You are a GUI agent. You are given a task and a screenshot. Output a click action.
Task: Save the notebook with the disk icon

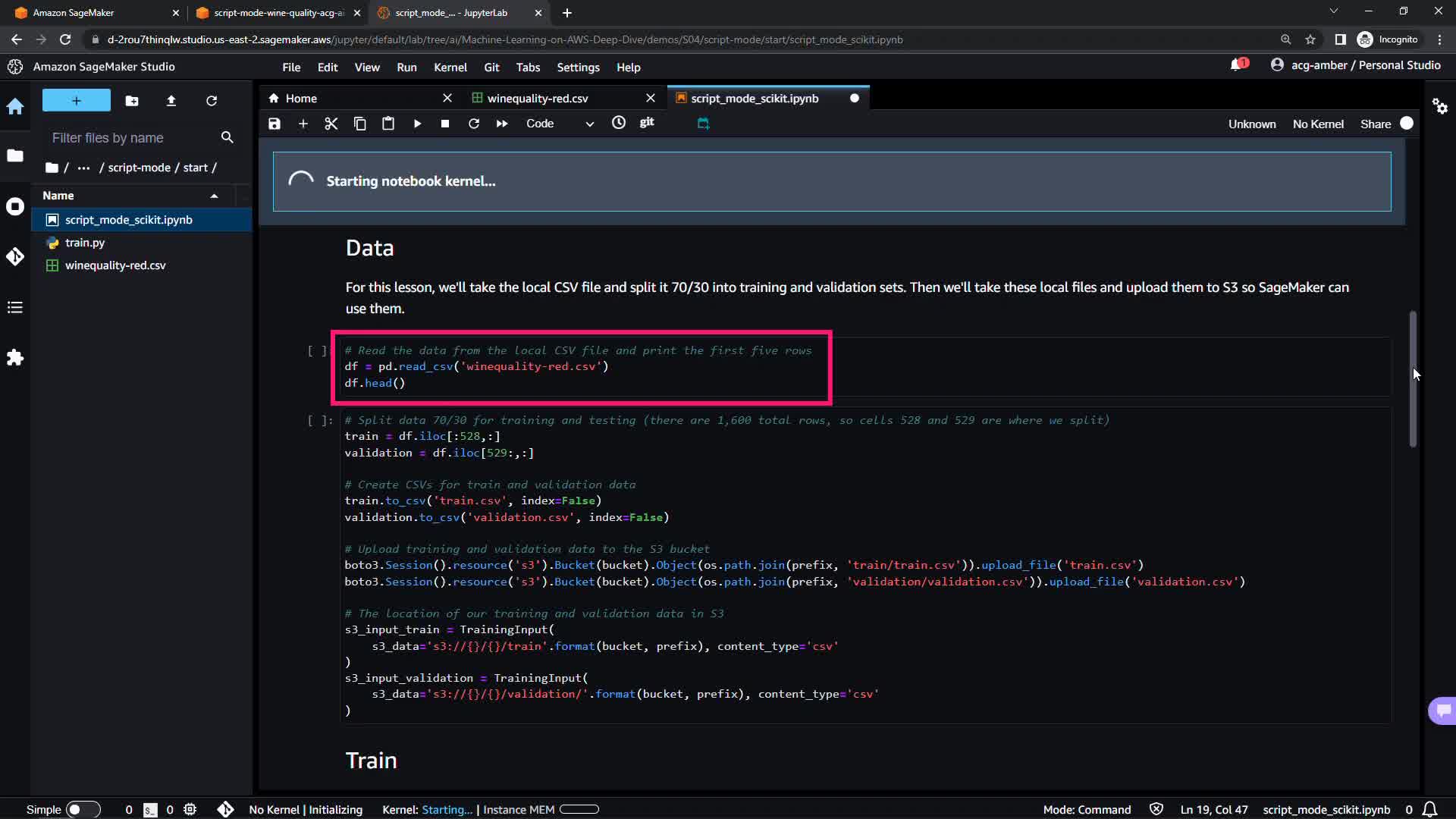click(x=275, y=124)
